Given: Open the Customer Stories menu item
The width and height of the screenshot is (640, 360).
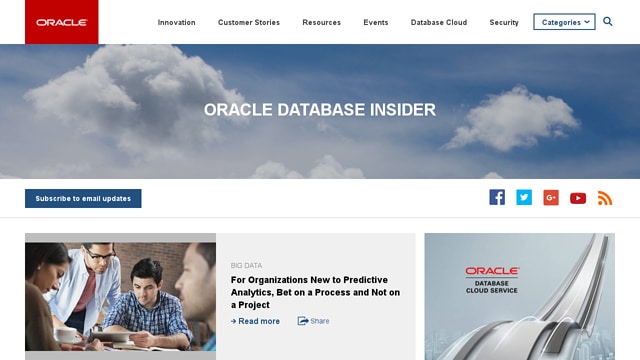Looking at the screenshot, I should coord(249,22).
